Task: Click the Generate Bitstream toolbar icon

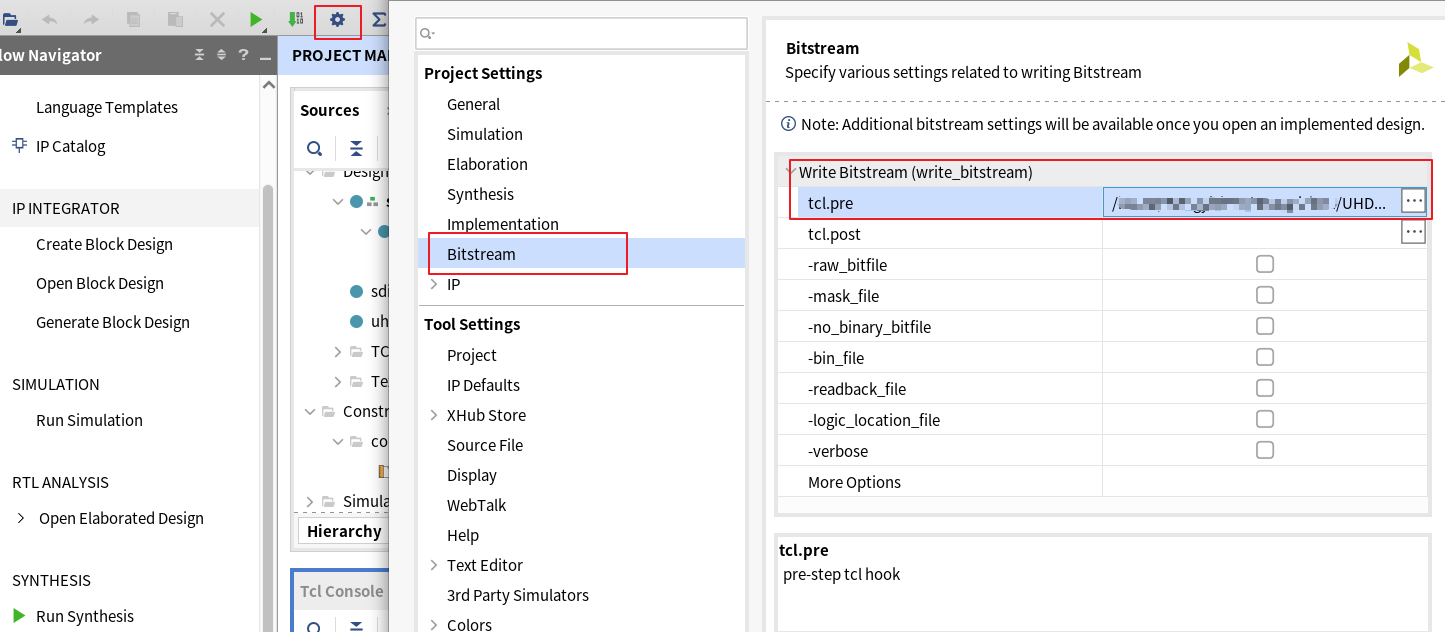Action: click(x=296, y=19)
